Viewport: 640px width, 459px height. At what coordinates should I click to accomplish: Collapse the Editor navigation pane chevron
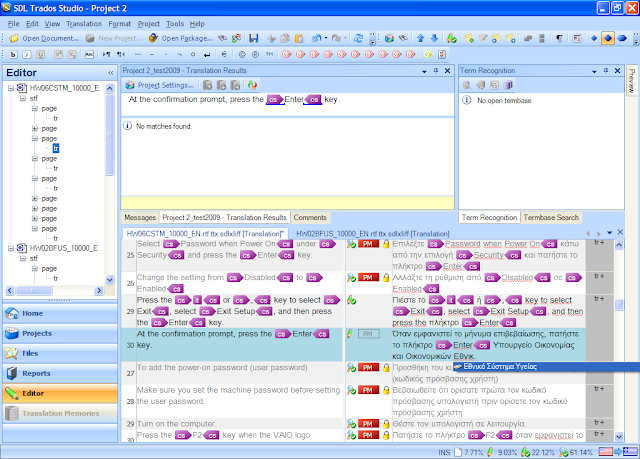[x=111, y=73]
